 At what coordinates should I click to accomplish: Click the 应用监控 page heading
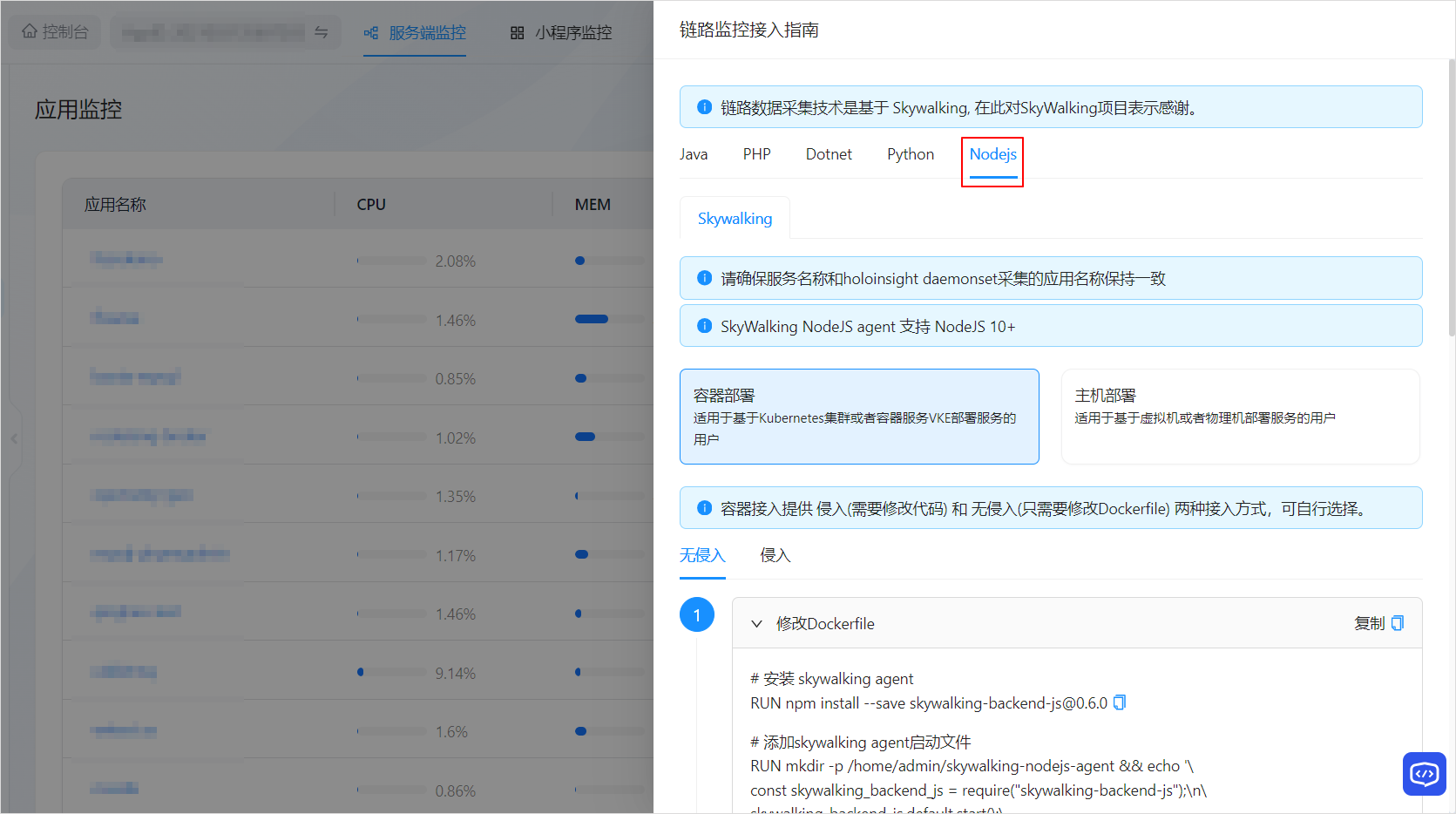pos(78,110)
